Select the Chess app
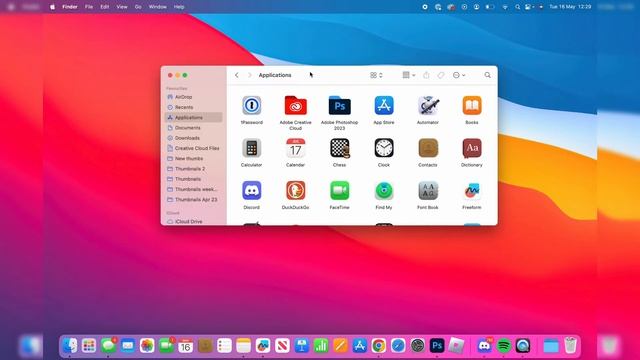 (340, 148)
